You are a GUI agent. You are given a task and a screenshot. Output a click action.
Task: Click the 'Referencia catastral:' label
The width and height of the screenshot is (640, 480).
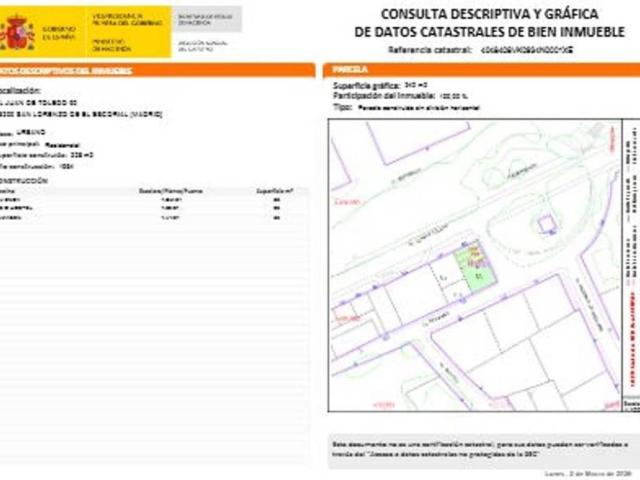(430, 50)
